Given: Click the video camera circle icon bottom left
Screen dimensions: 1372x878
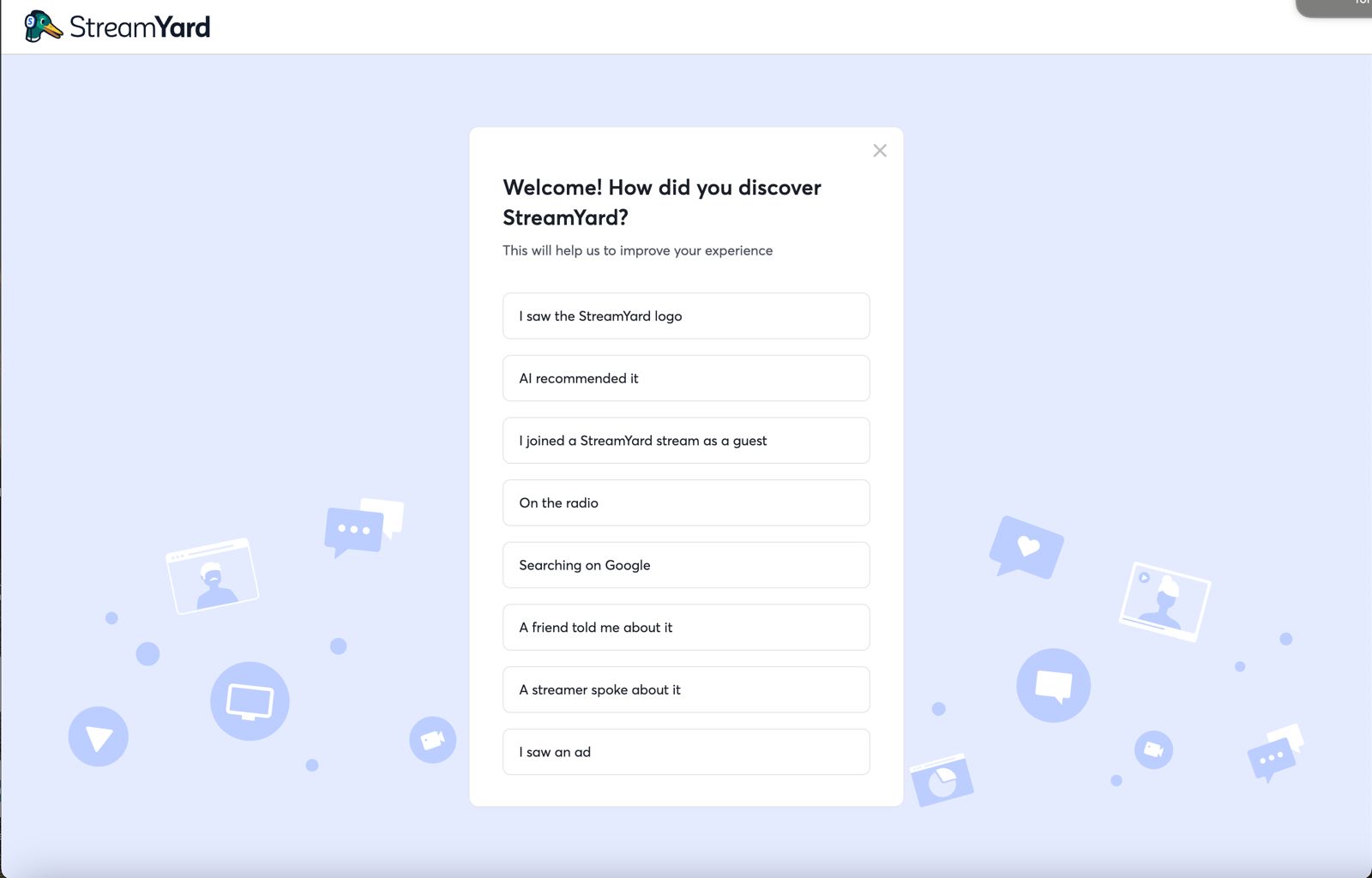Looking at the screenshot, I should pyautogui.click(x=433, y=740).
